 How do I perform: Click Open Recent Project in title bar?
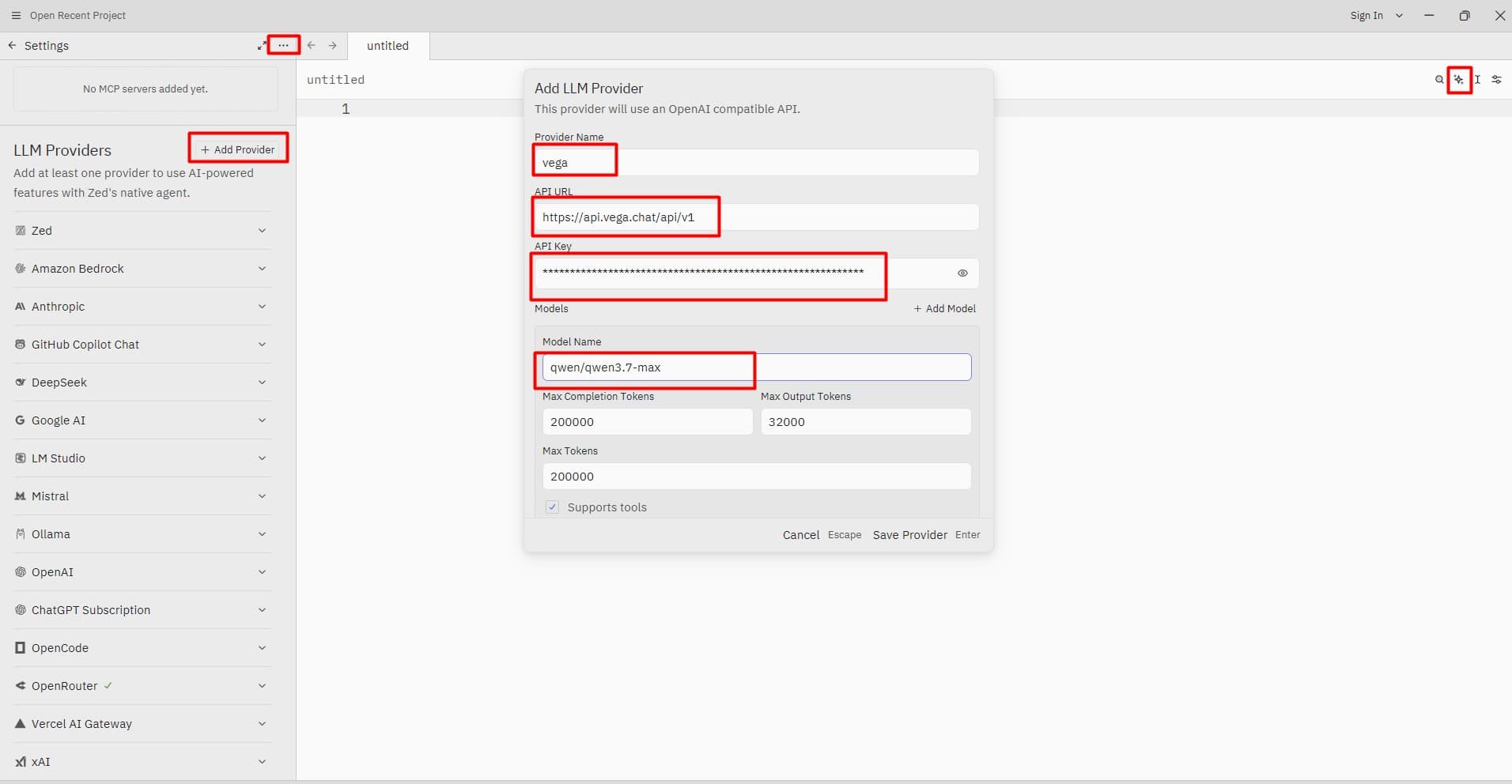pos(77,15)
